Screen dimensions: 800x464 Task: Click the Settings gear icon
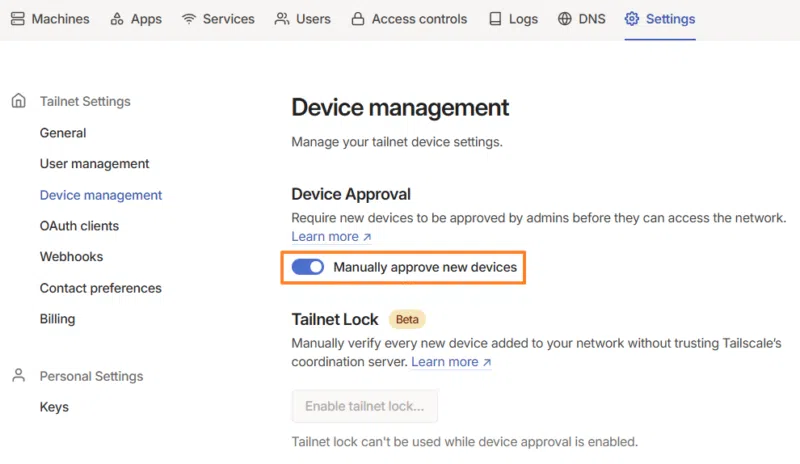(x=632, y=19)
